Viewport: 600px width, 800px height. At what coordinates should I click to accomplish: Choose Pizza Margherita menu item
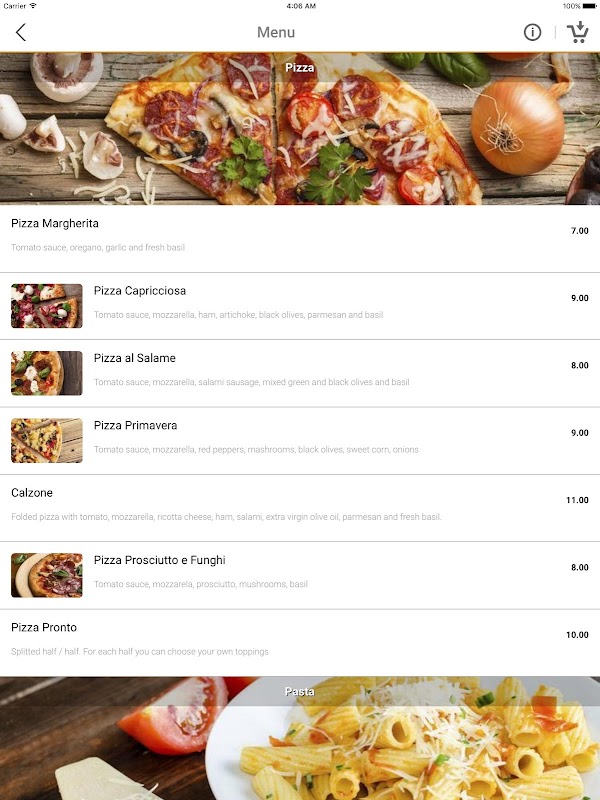pos(300,238)
